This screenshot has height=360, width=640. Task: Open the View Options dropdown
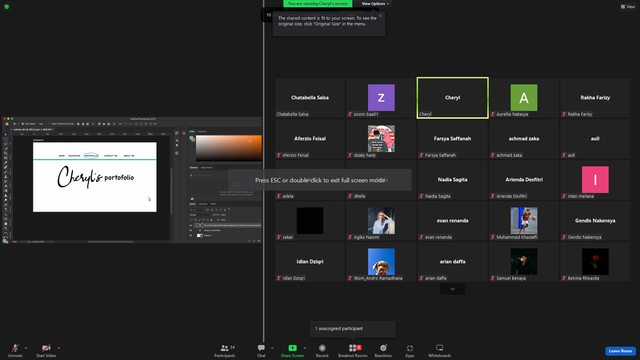point(375,4)
